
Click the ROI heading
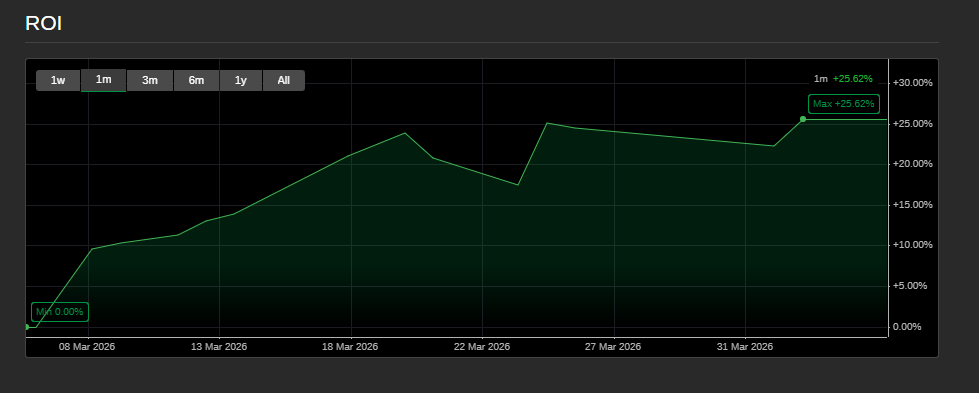tap(43, 23)
